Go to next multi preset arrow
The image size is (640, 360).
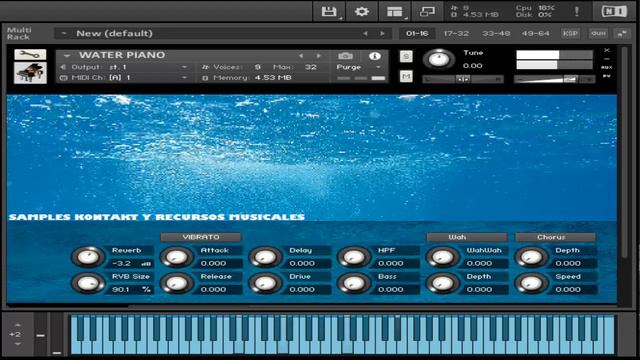coord(382,33)
